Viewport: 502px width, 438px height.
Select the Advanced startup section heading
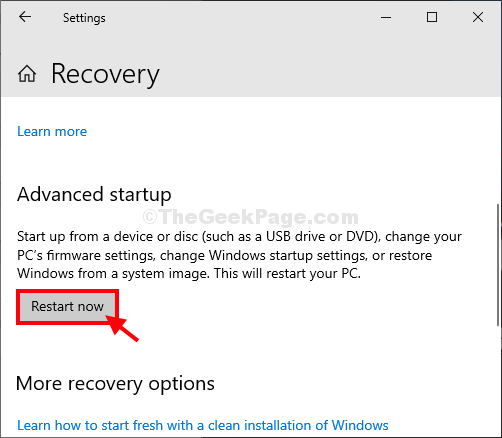(x=94, y=195)
